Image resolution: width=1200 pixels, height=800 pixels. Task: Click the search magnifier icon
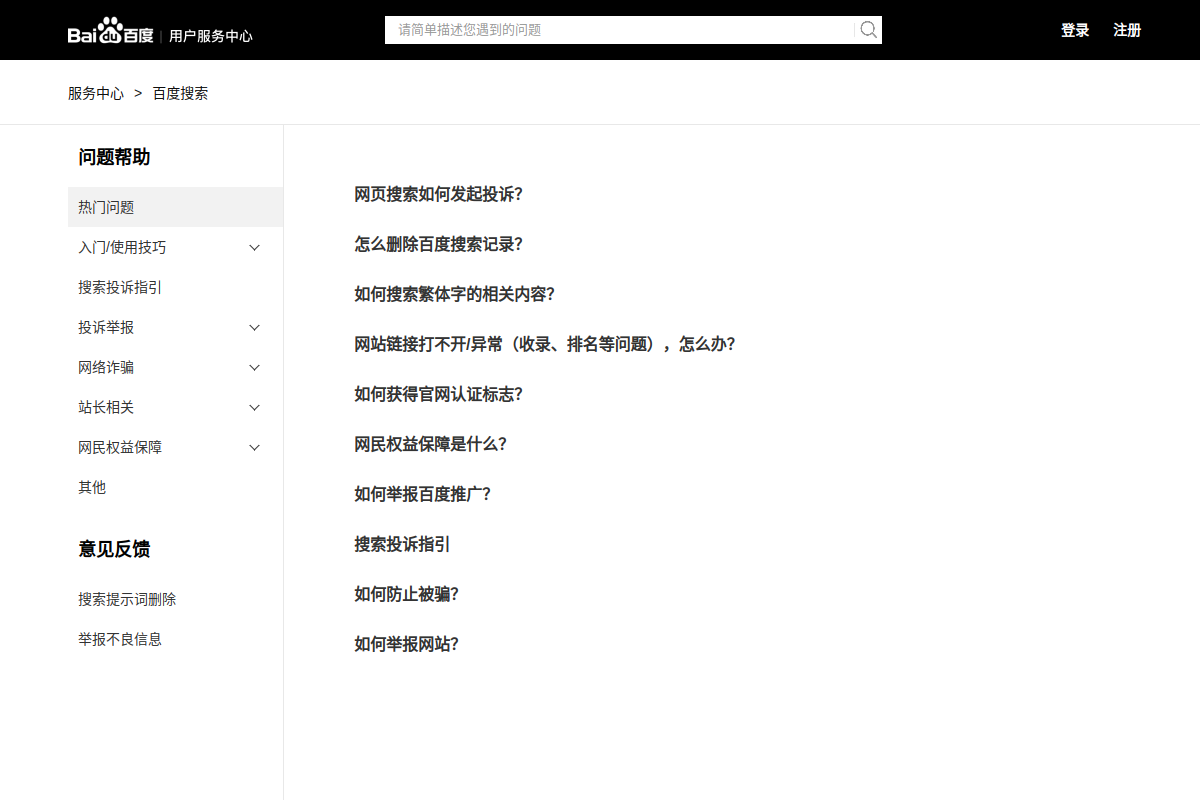point(867,29)
